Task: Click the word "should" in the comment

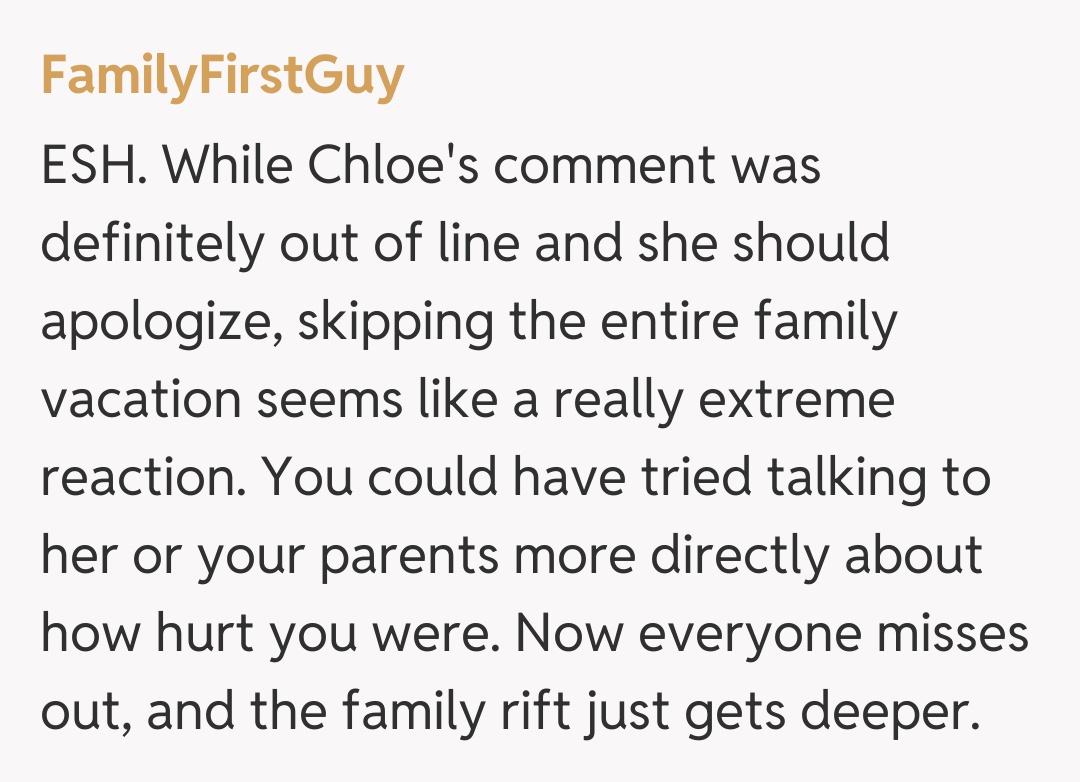Action: (811, 244)
